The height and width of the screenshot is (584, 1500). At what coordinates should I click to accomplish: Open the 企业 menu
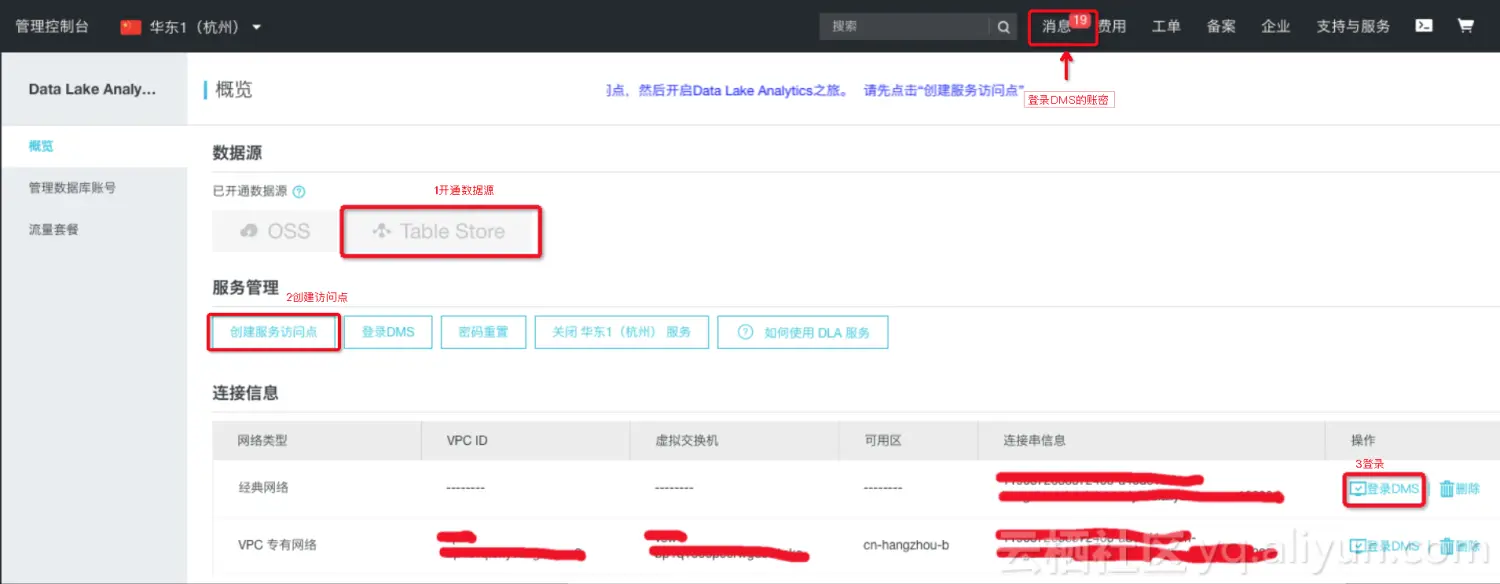click(x=1276, y=27)
